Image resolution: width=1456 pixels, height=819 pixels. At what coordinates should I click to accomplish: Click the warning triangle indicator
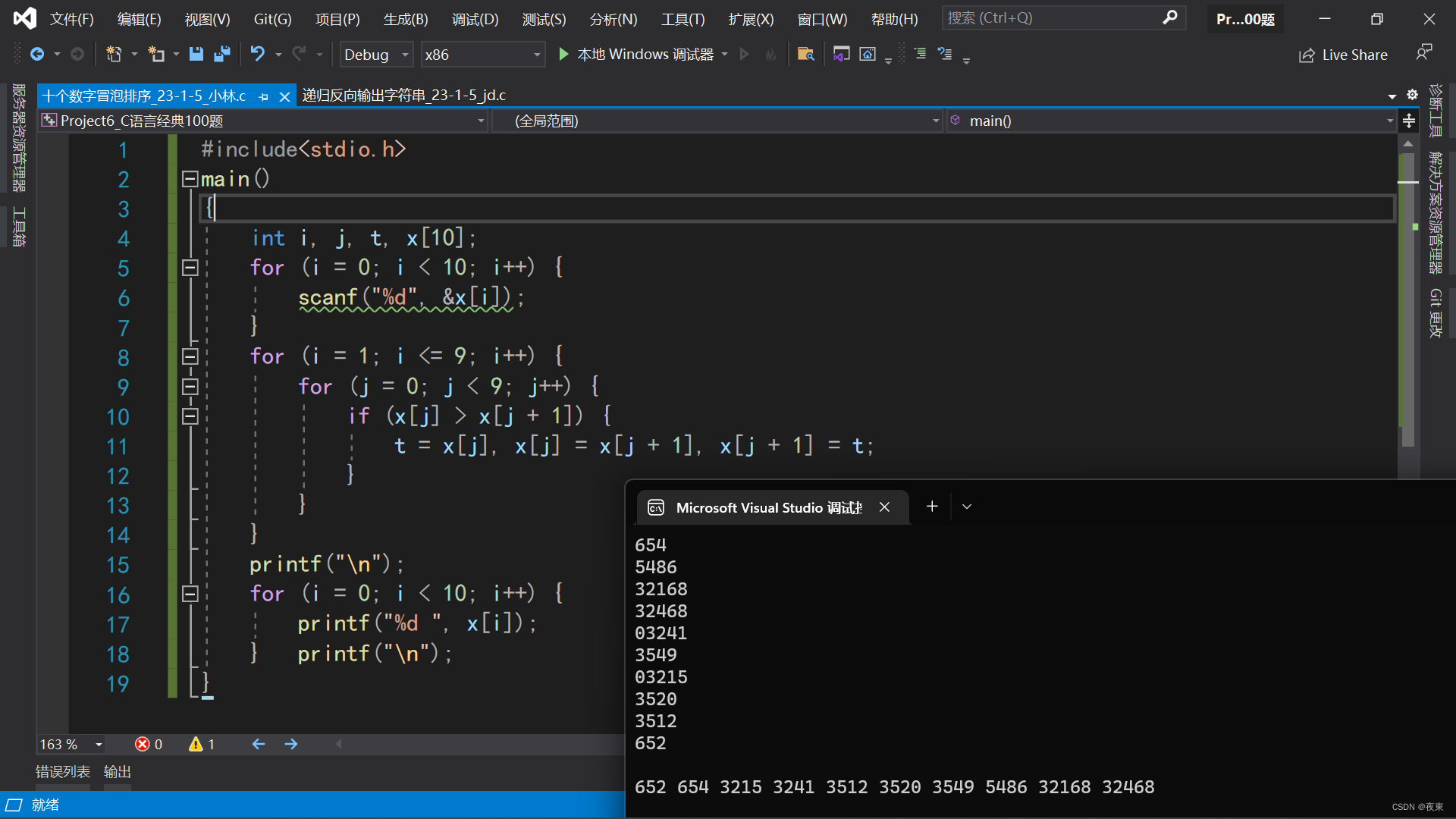[x=196, y=744]
